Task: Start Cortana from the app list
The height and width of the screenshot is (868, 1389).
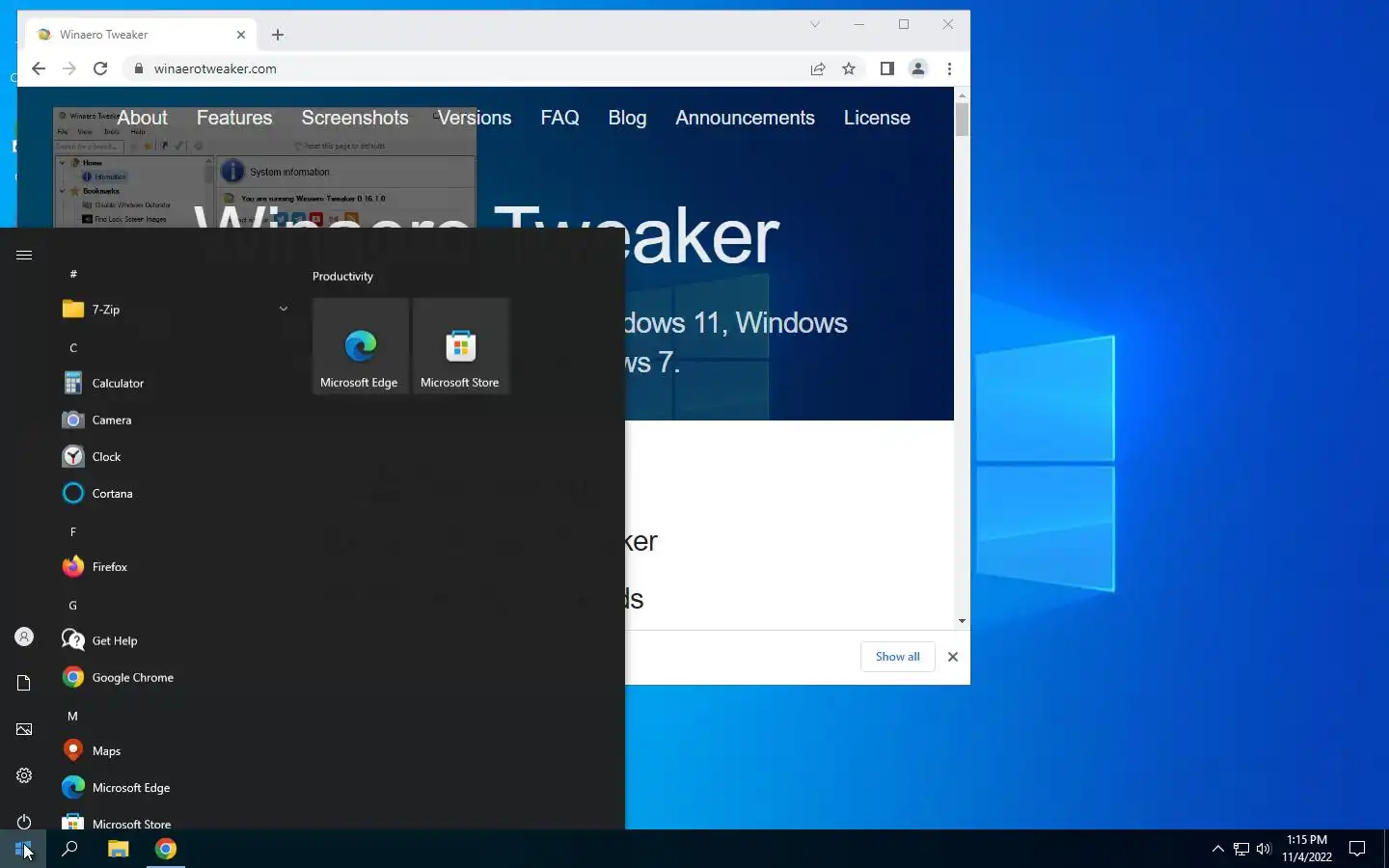Action: pos(174,493)
